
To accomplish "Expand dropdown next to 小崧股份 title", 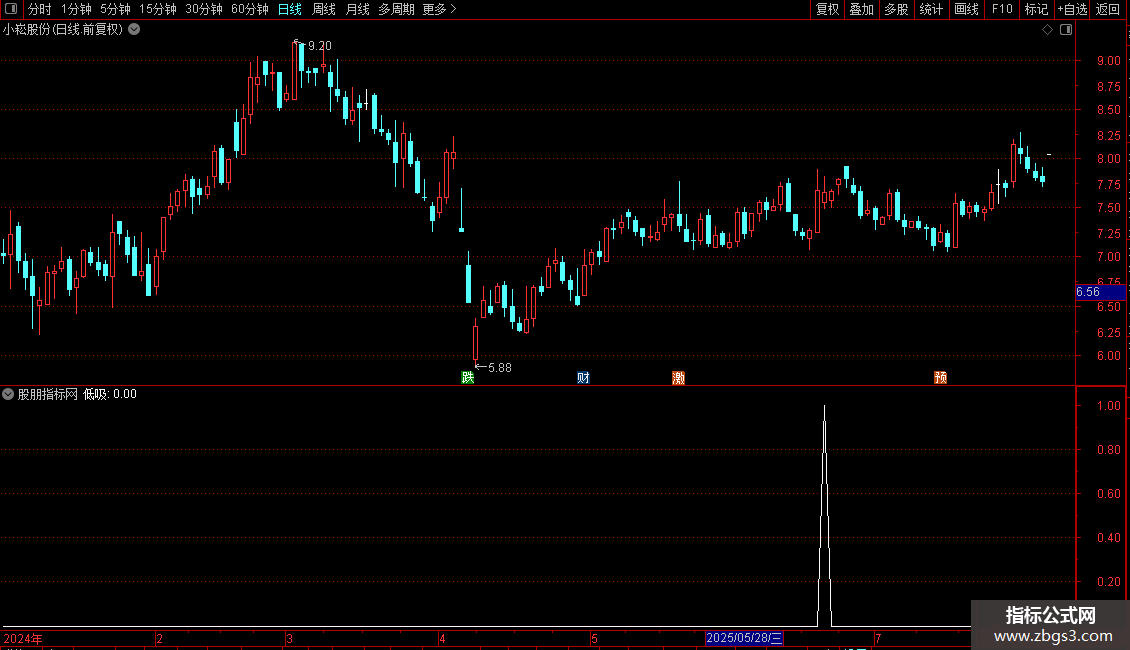I will point(134,30).
